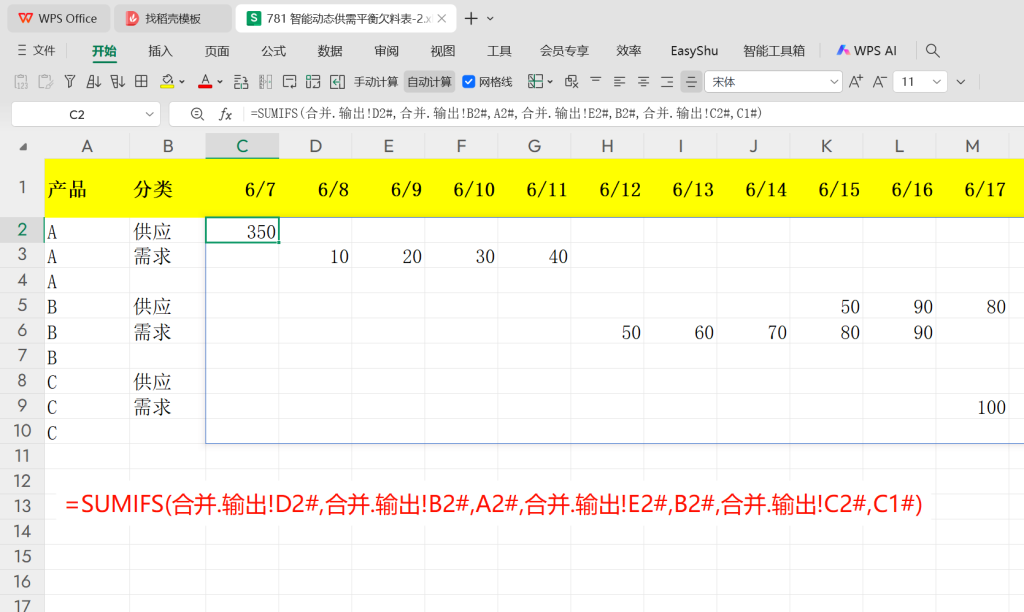The image size is (1024, 612).
Task: Sort ascending with the A-down icon
Action: 93,82
